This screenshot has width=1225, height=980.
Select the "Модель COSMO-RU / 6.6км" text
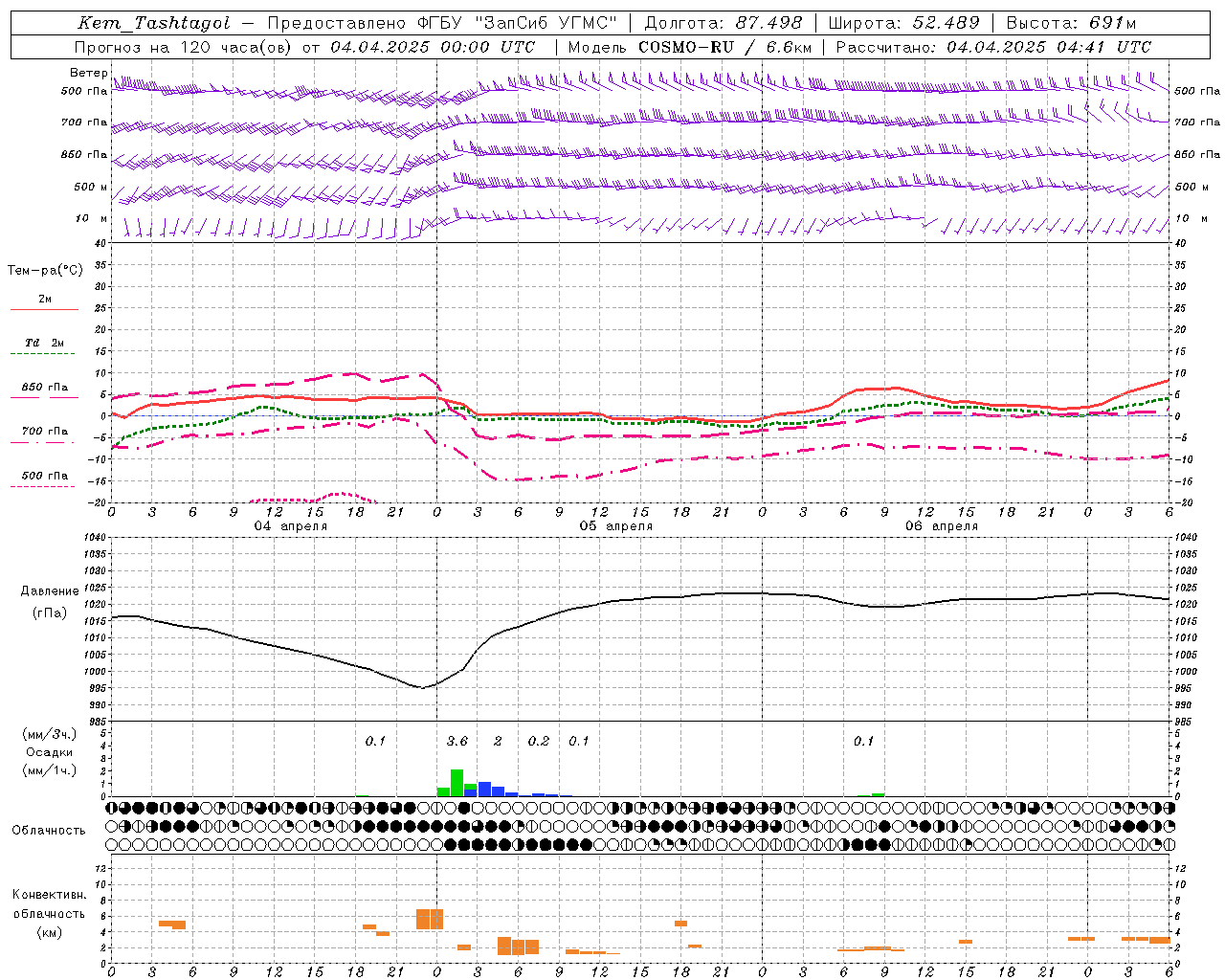(x=689, y=47)
